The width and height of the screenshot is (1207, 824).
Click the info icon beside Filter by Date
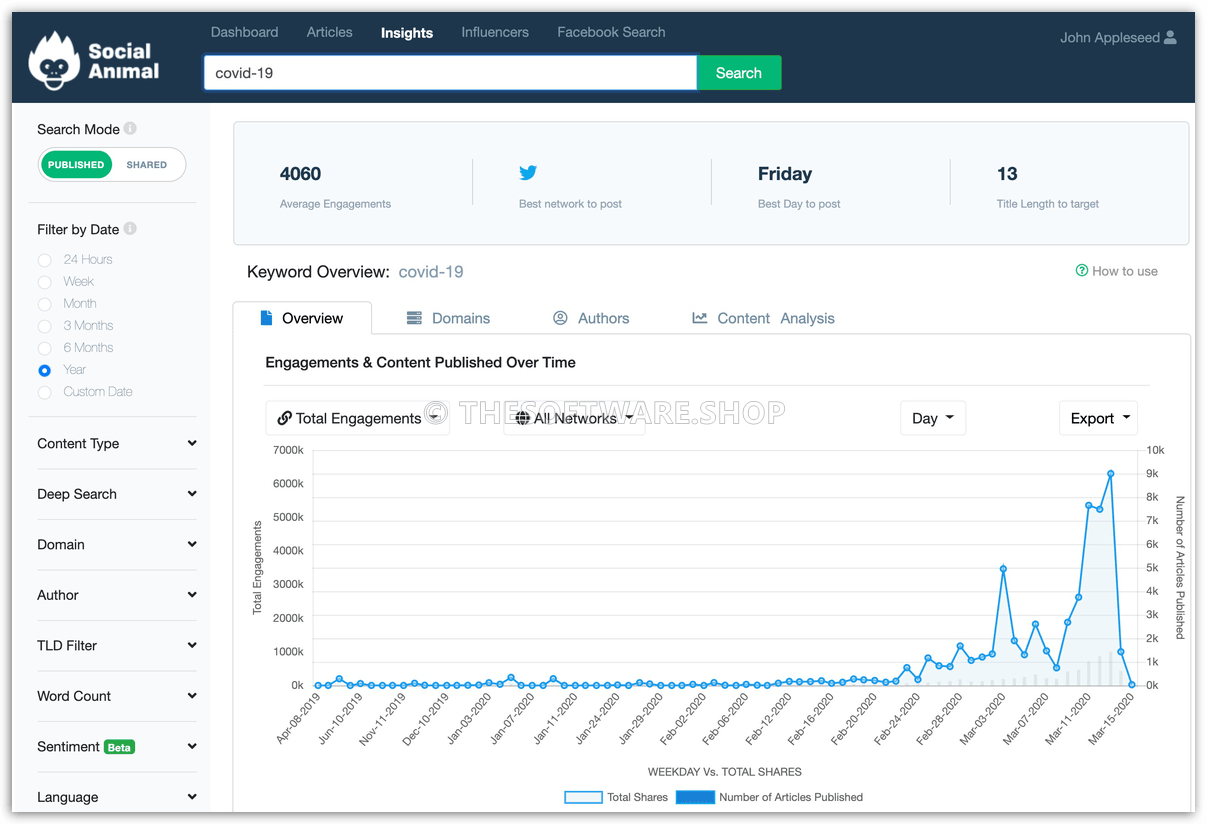pos(130,229)
